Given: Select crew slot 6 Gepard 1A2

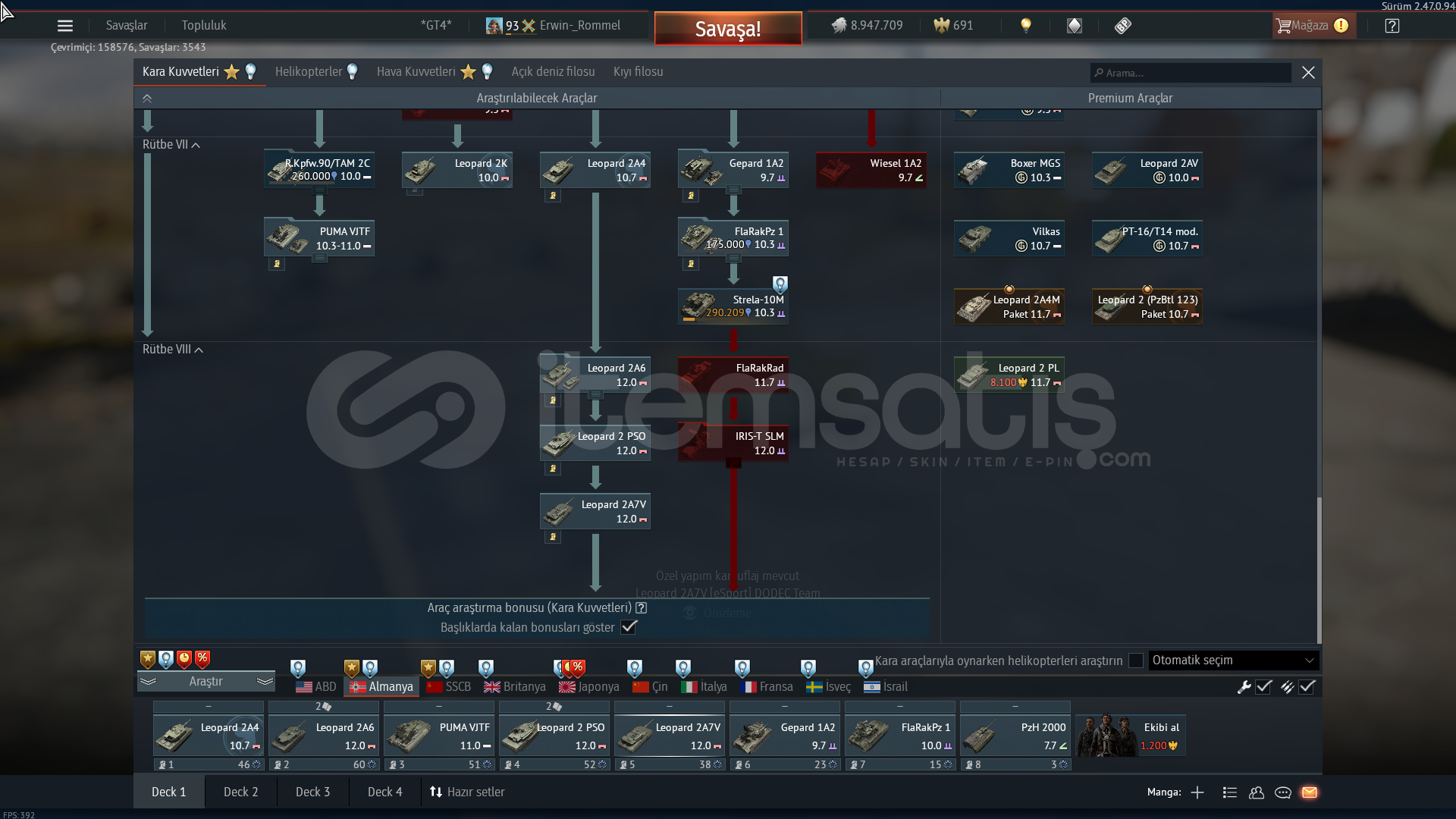Looking at the screenshot, I should [785, 736].
